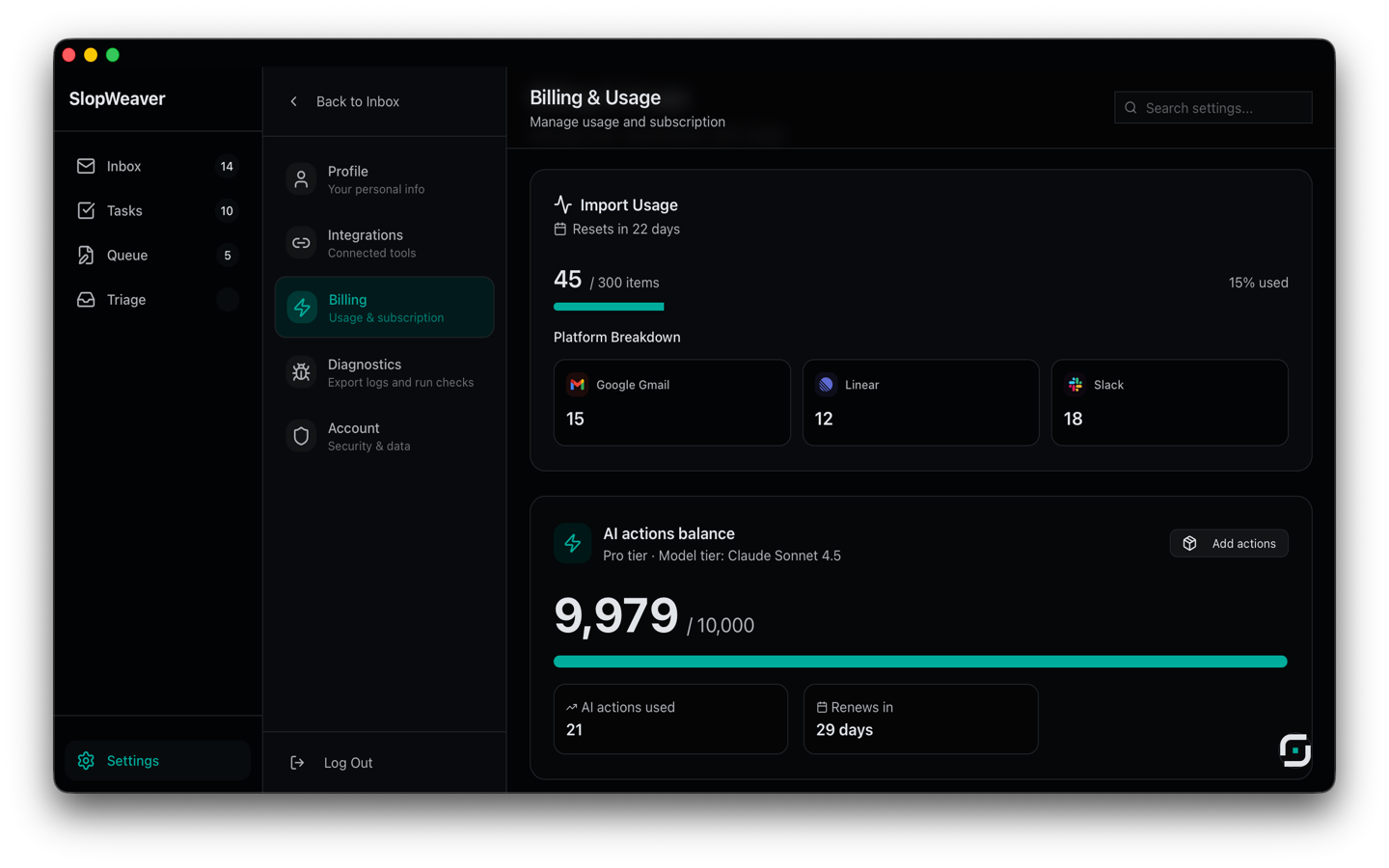This screenshot has width=1389, height=868.
Task: Click the Queue document icon
Action: (86, 255)
